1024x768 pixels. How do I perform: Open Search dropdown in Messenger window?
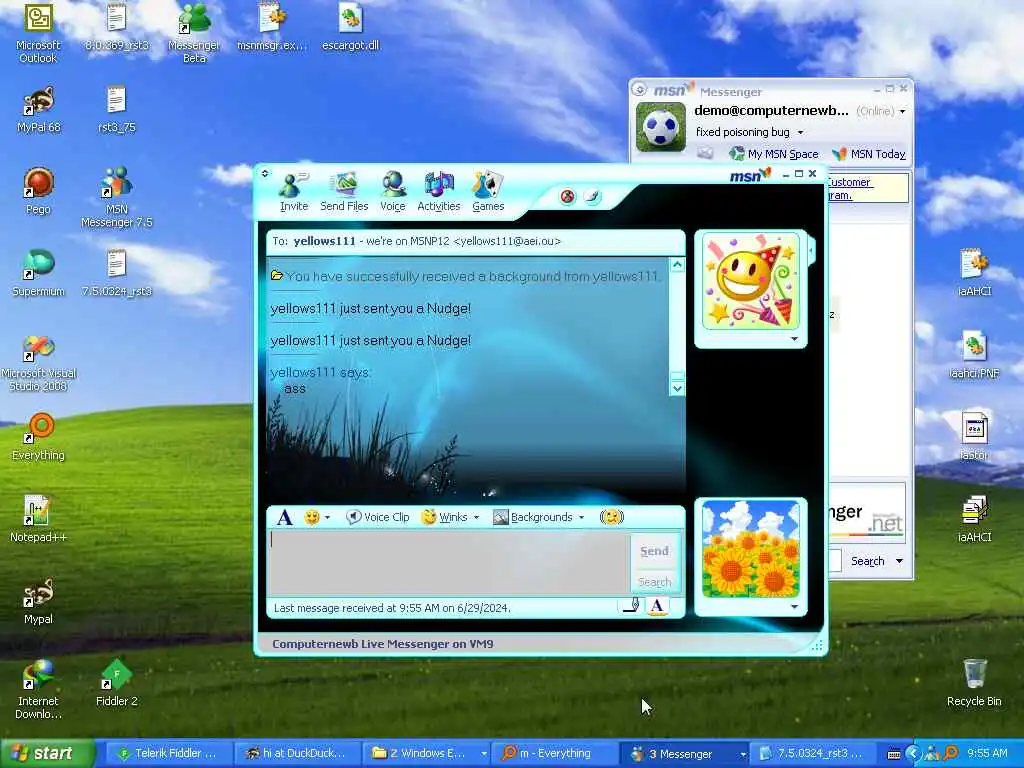pyautogui.click(x=899, y=561)
